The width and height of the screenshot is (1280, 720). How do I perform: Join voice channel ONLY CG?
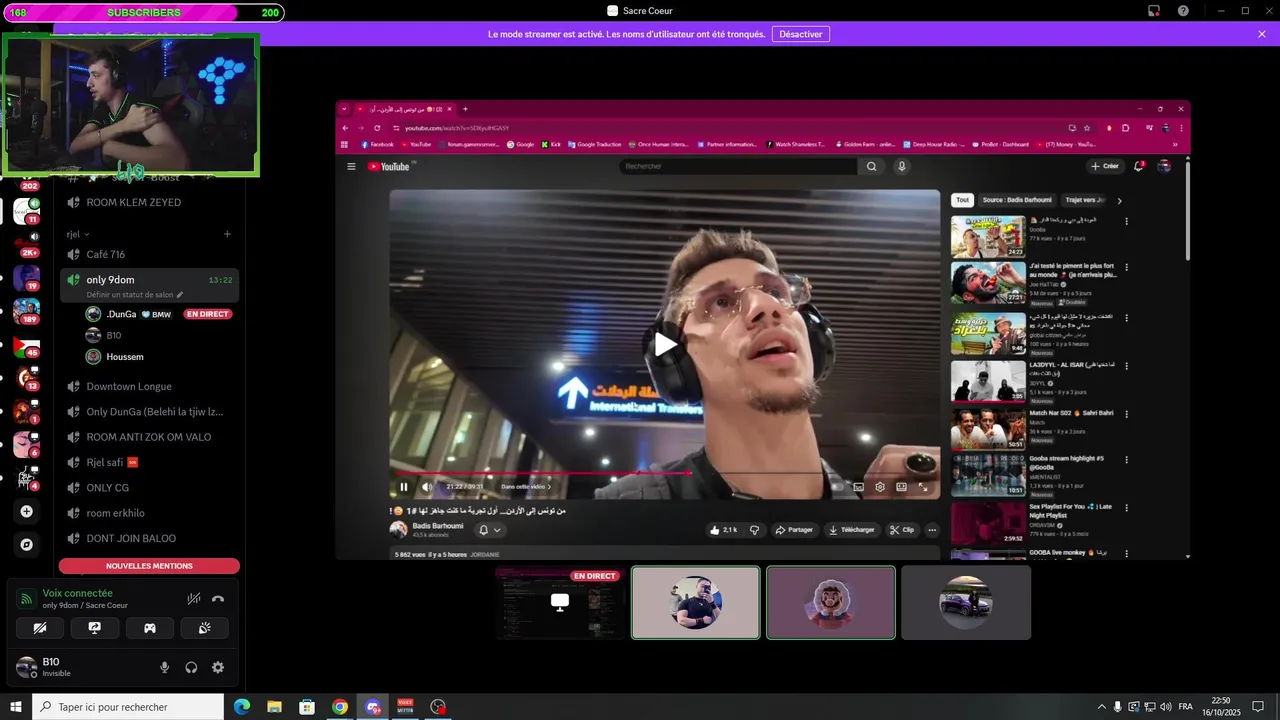coord(149,487)
